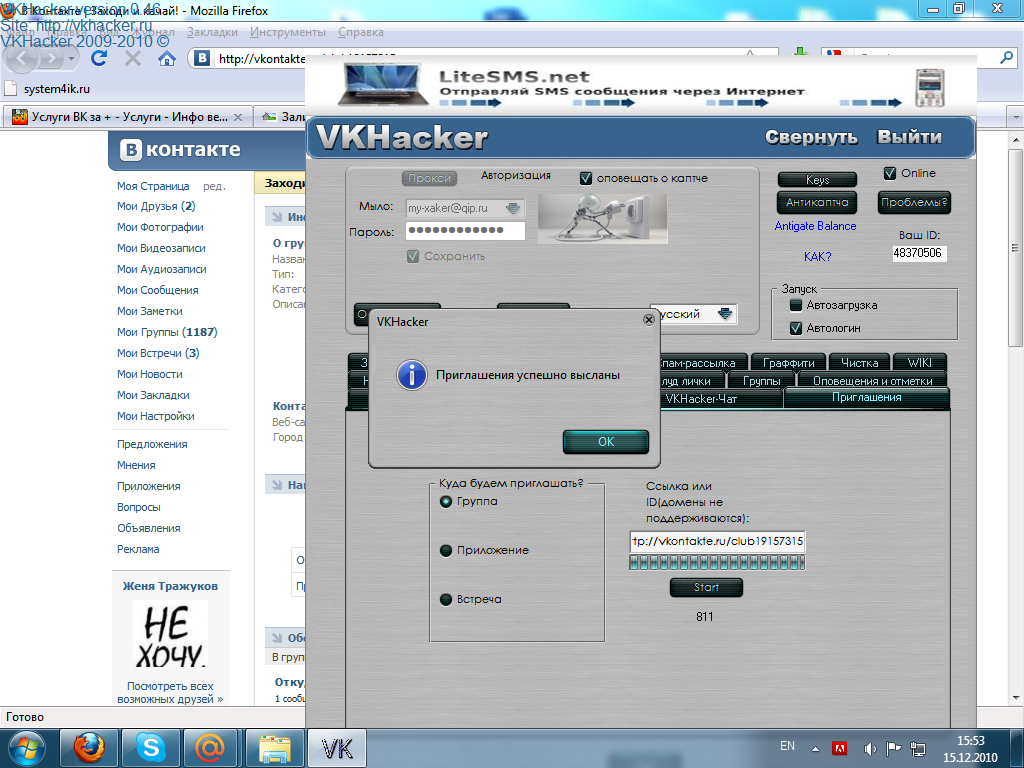This screenshot has height=768, width=1024.
Task: Click the Keys button
Action: [817, 180]
